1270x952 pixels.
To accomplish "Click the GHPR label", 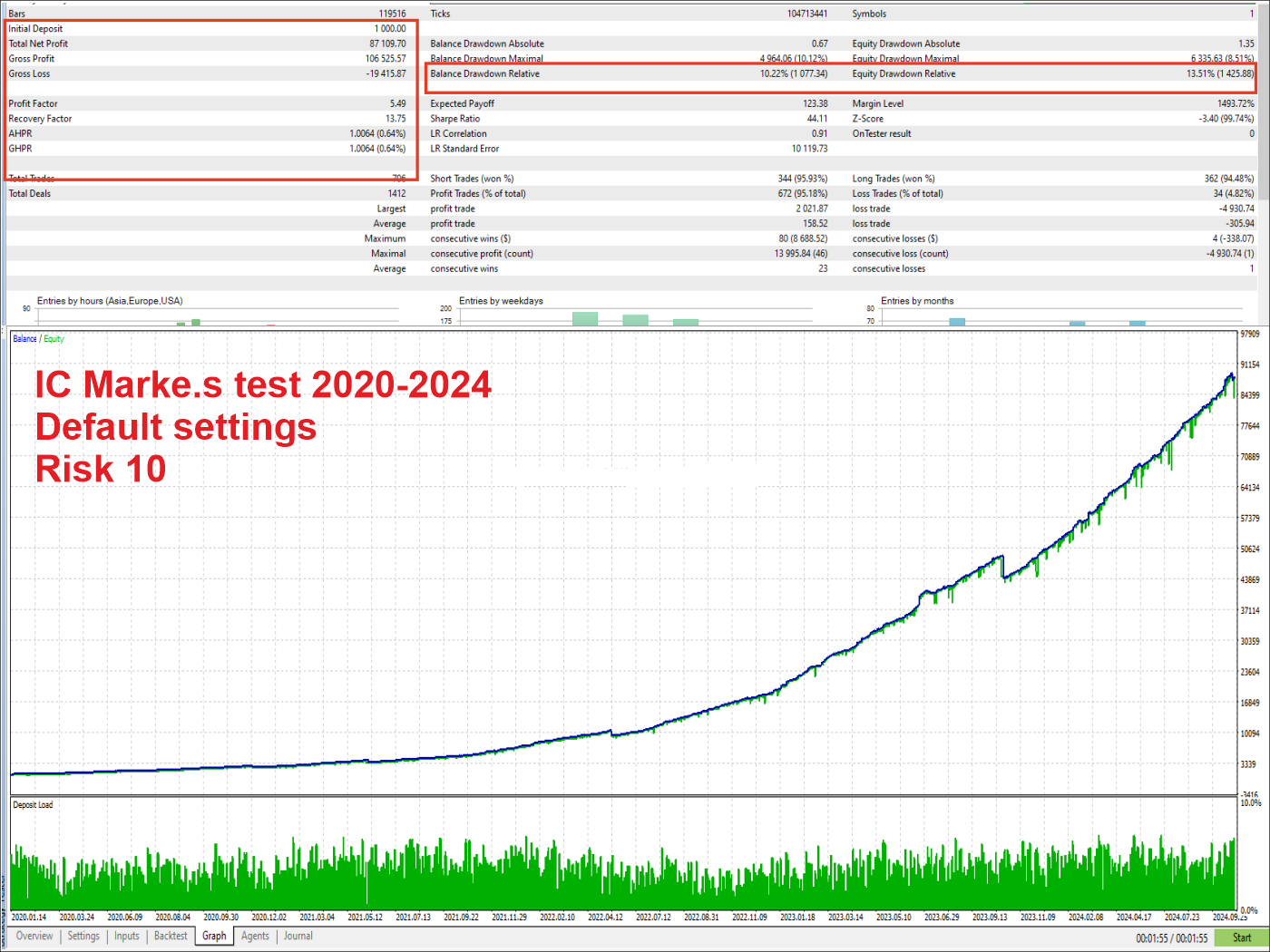I will pyautogui.click(x=20, y=149).
